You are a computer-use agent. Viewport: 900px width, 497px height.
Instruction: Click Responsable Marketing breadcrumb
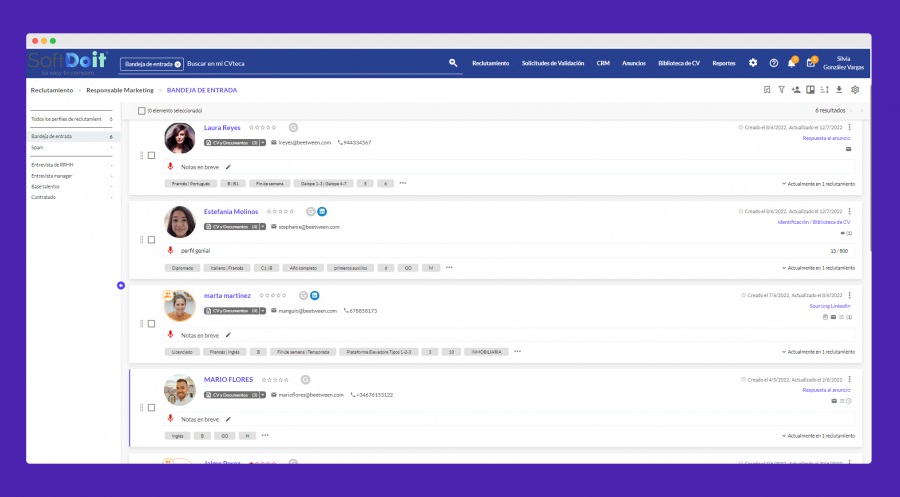[120, 90]
